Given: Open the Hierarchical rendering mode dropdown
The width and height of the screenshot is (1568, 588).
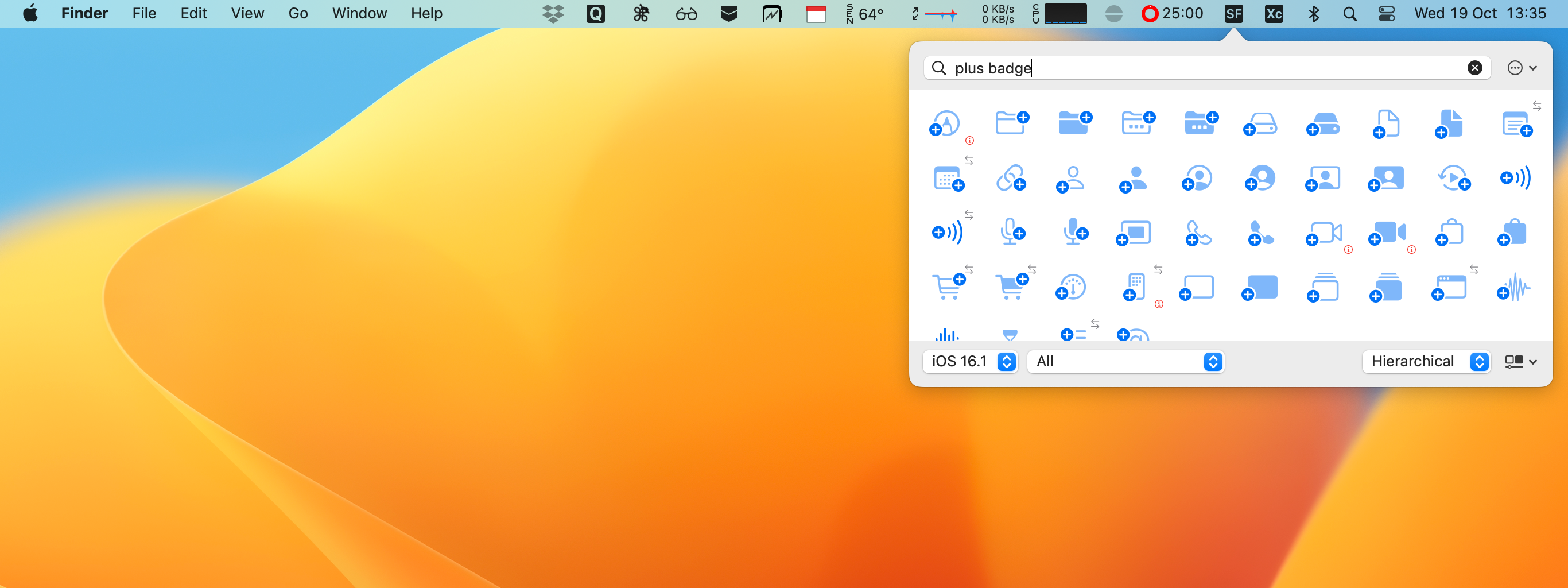Looking at the screenshot, I should 1426,362.
